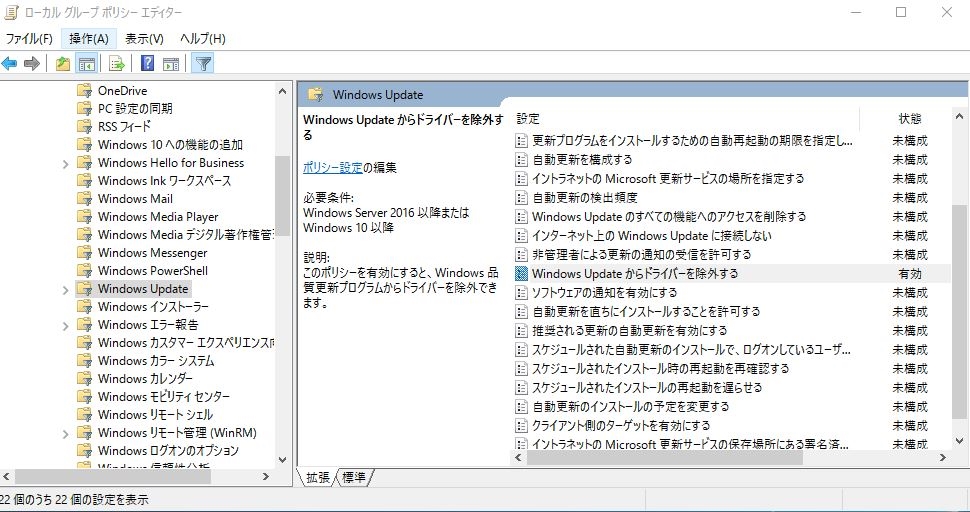
Task: Switch to the 標準 tab
Action: click(x=354, y=477)
